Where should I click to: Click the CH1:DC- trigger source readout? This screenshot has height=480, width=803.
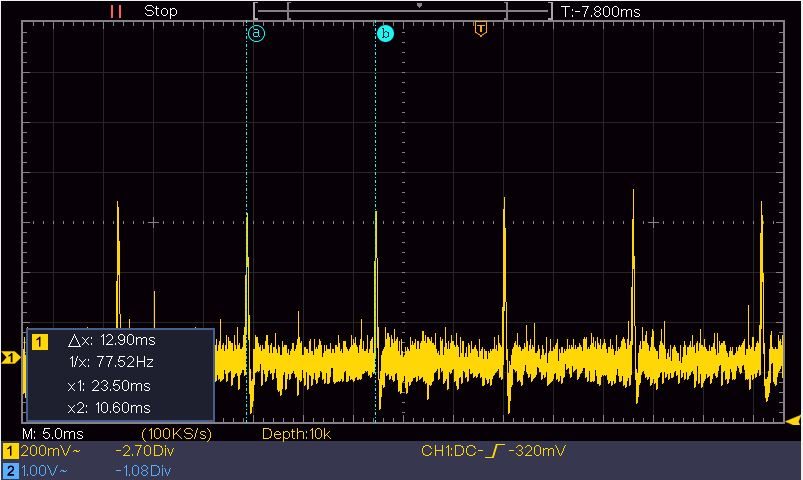pyautogui.click(x=452, y=451)
